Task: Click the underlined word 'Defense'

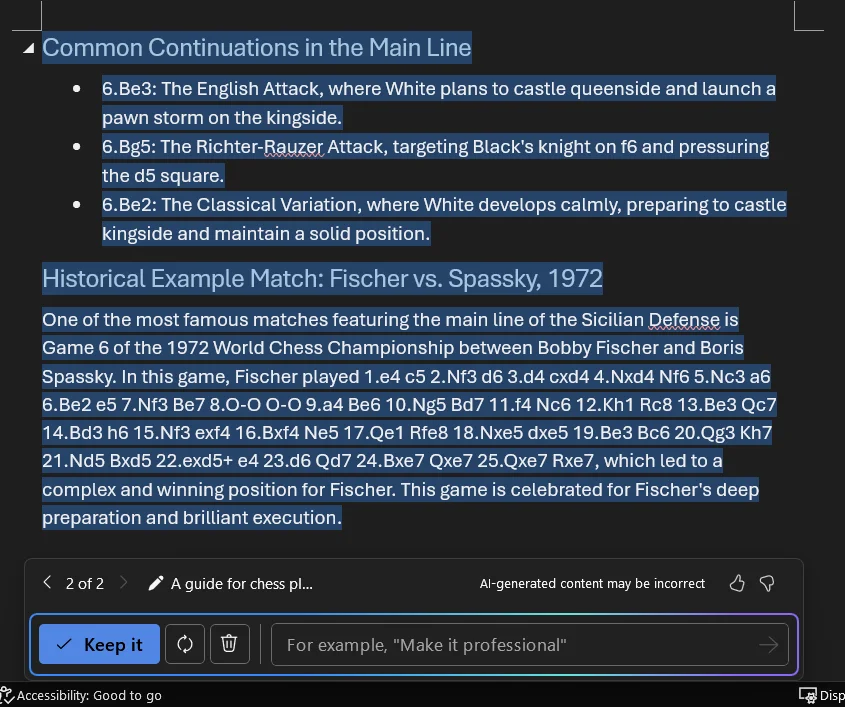Action: tap(684, 320)
